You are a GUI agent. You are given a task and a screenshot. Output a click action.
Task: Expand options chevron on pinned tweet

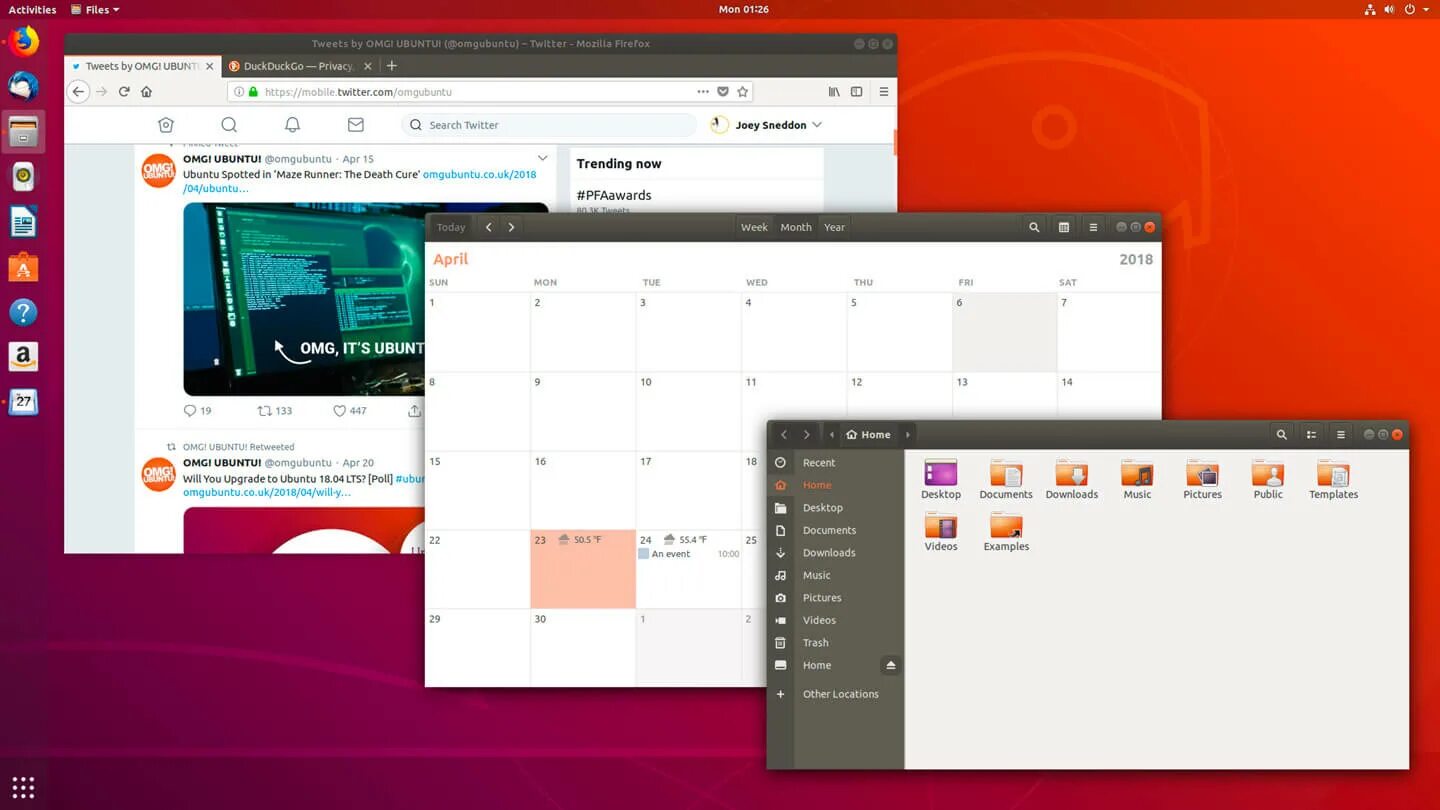542,158
